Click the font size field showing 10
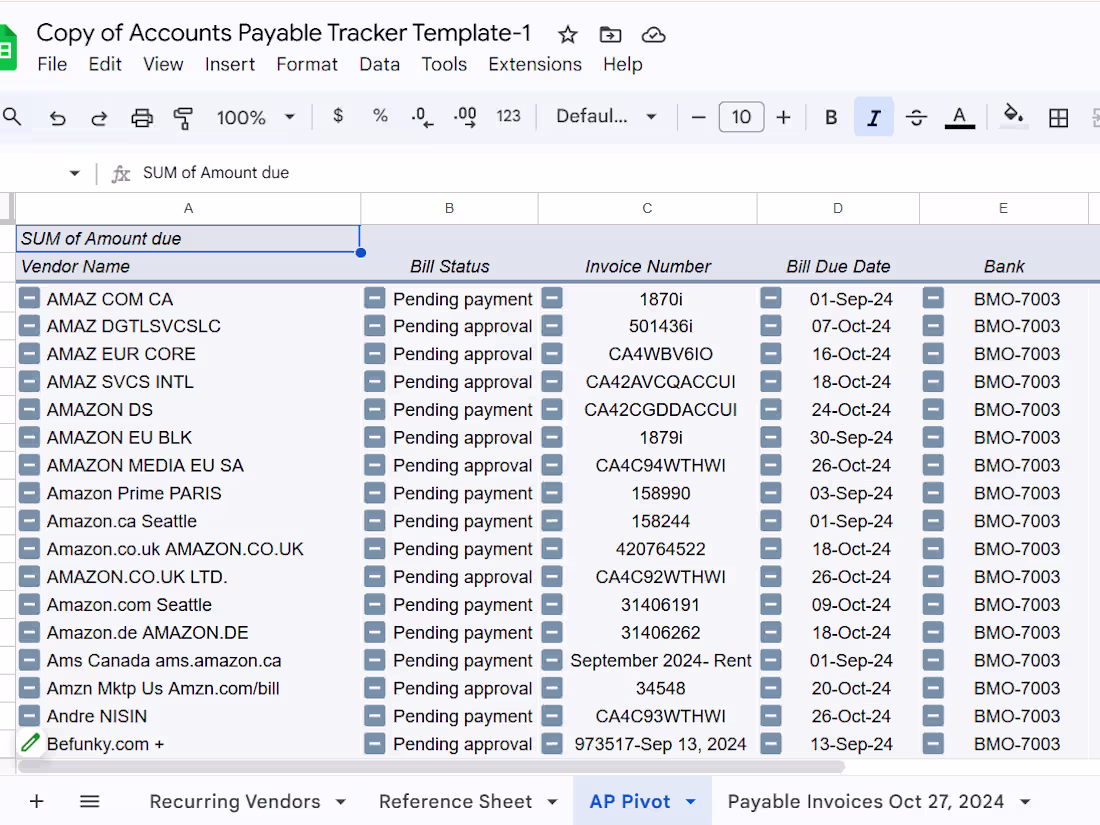1100x825 pixels. coord(741,117)
